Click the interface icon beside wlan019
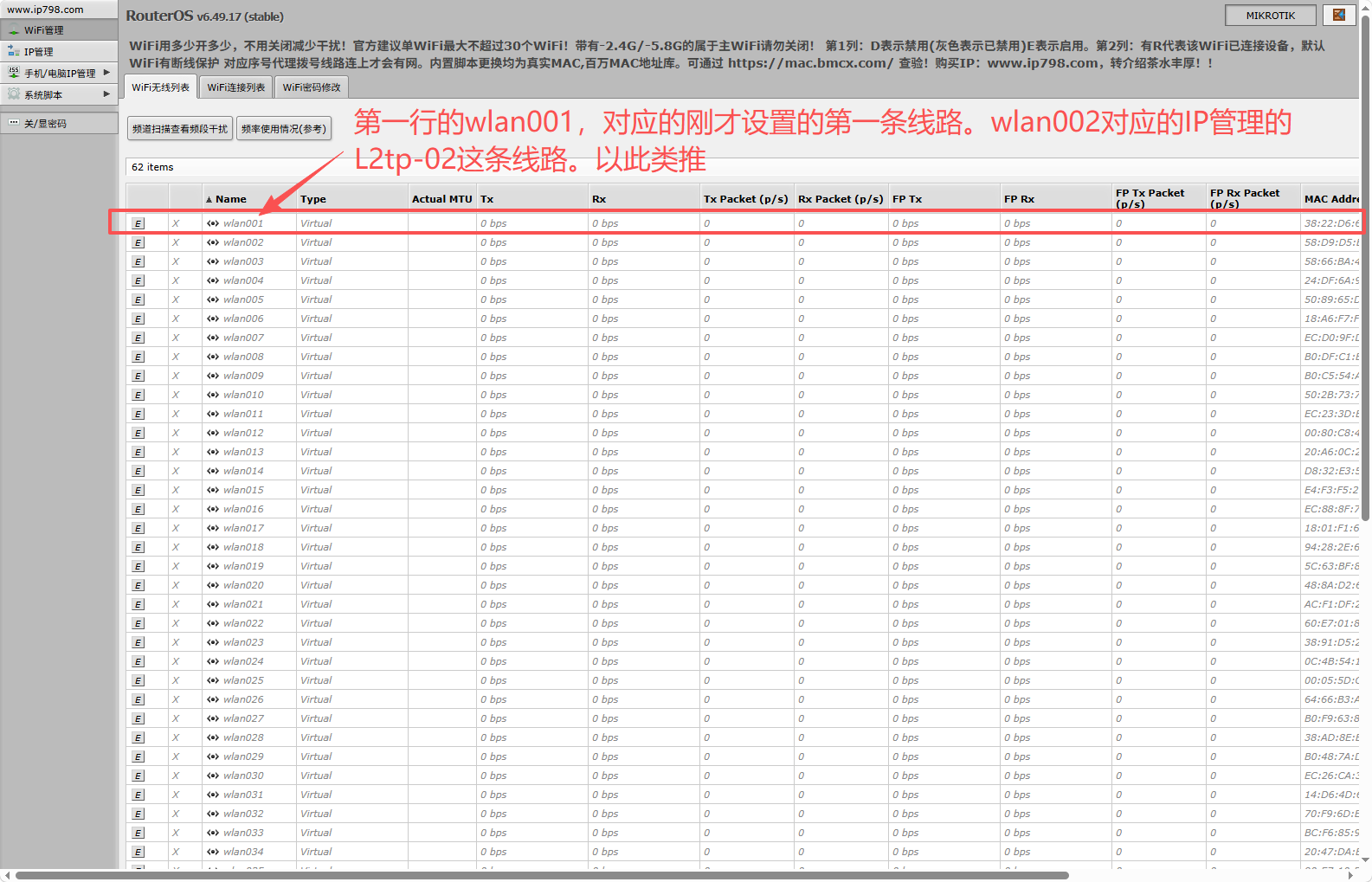The height and width of the screenshot is (882, 1372). 213,566
